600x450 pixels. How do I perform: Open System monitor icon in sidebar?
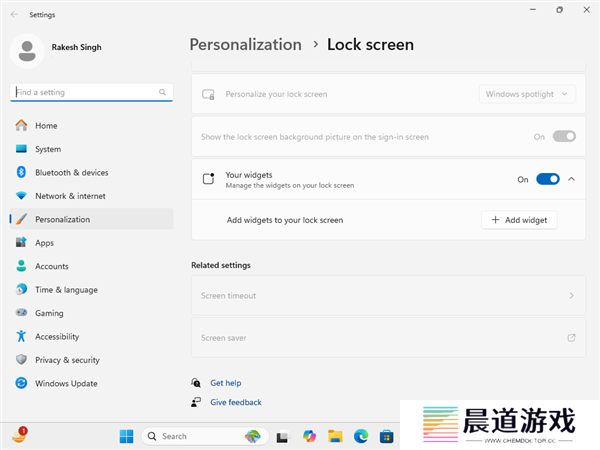(x=21, y=148)
